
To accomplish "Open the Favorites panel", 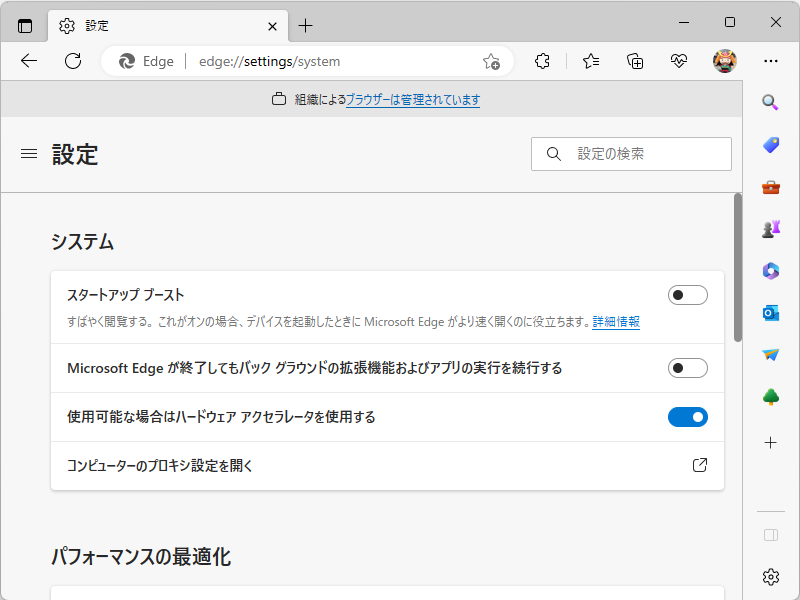I will pyautogui.click(x=590, y=61).
